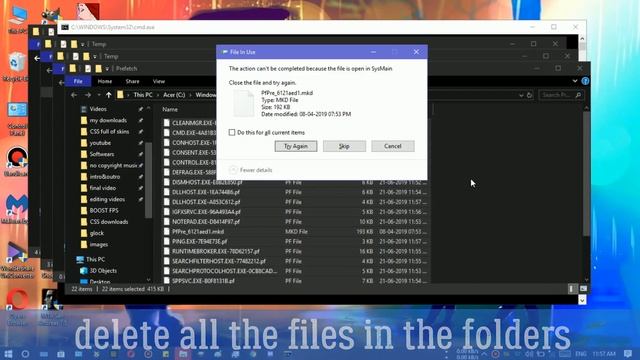The image size is (640, 360).
Task: Open the address bar history dropdown
Action: coord(521,95)
